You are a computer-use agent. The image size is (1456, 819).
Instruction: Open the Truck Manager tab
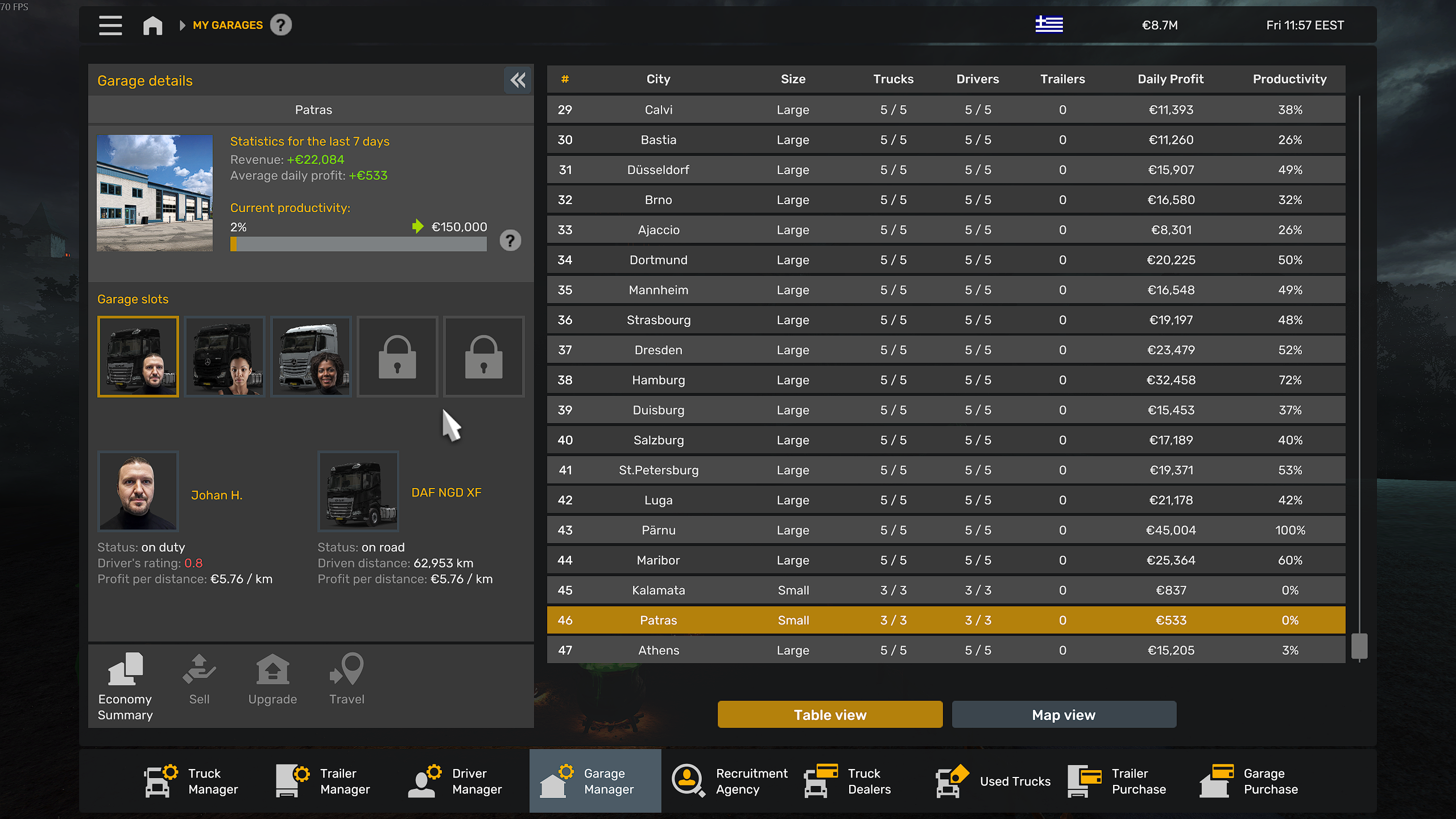pos(191,781)
